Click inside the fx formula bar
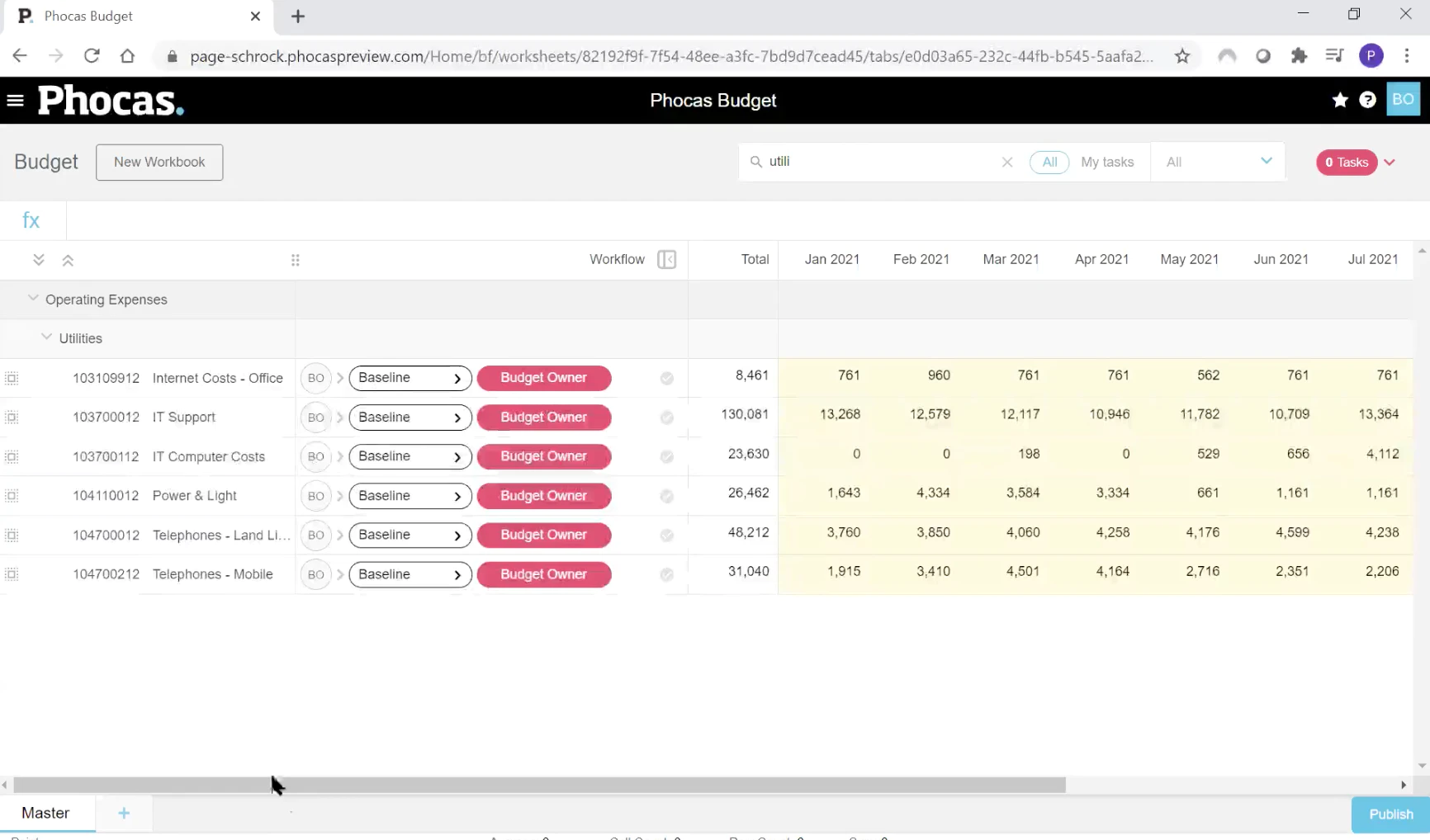This screenshot has width=1430, height=840. (747, 220)
